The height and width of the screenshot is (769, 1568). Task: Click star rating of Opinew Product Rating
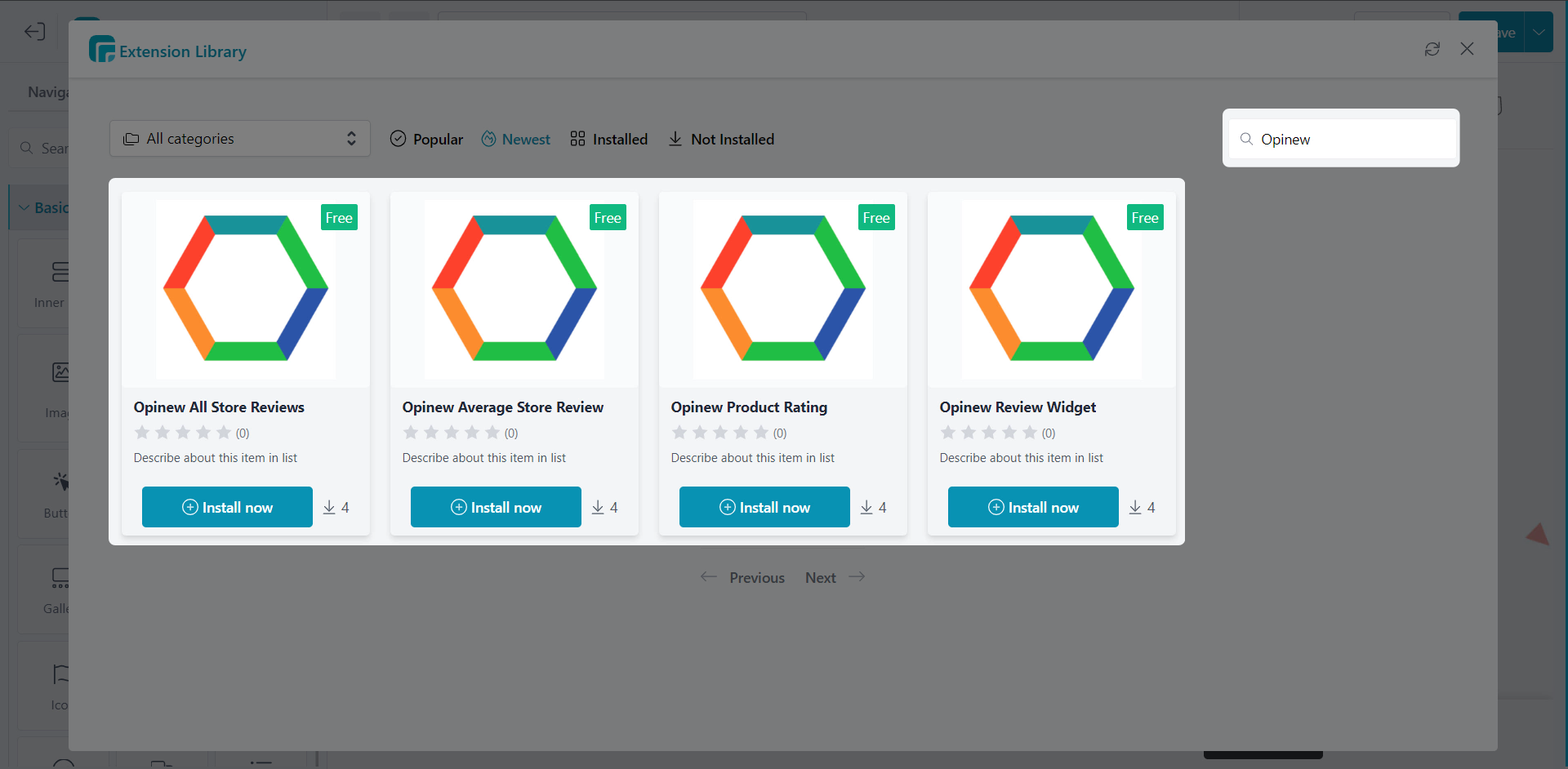[720, 433]
